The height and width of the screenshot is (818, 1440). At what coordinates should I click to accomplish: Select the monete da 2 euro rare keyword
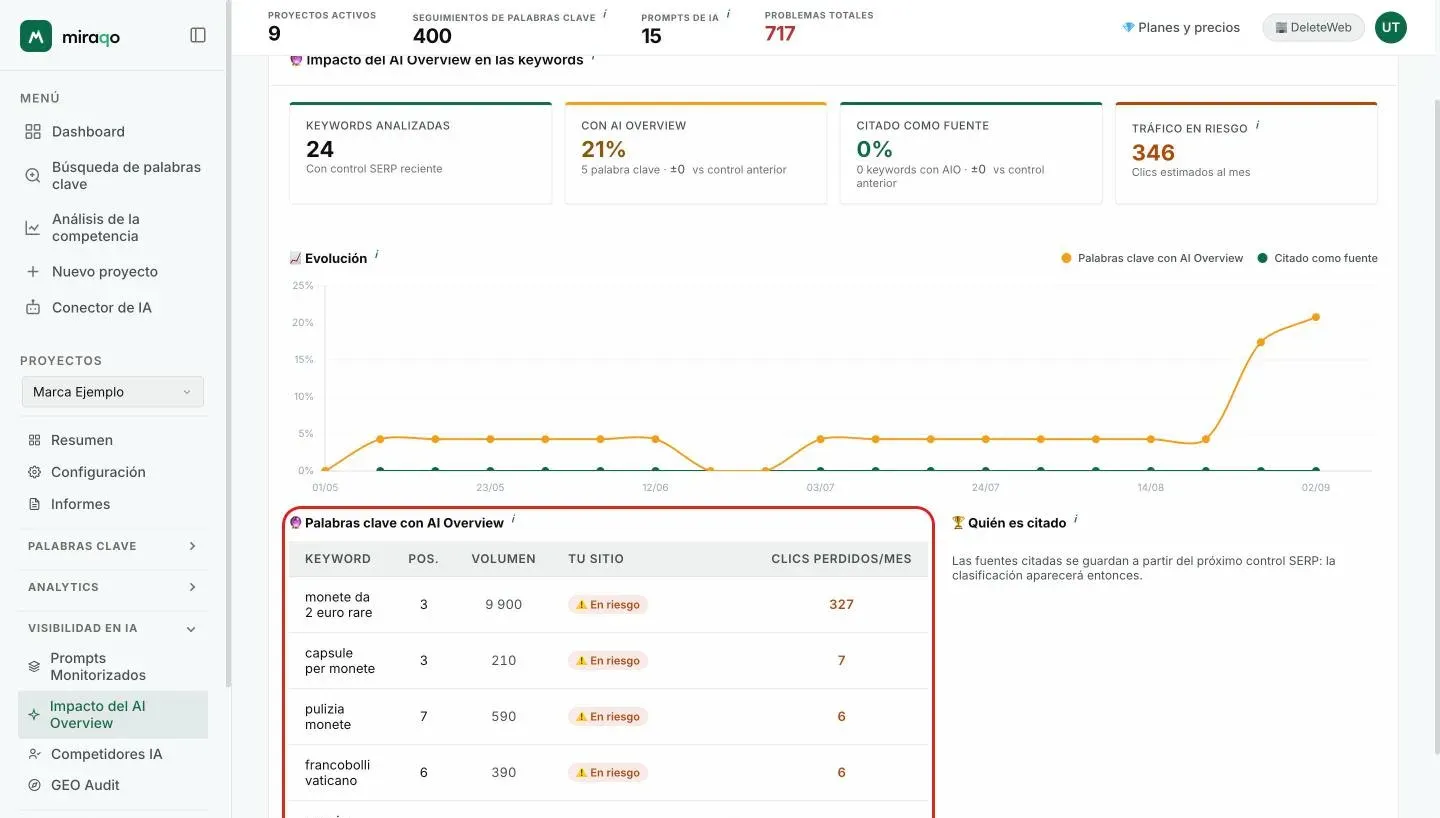coord(339,605)
